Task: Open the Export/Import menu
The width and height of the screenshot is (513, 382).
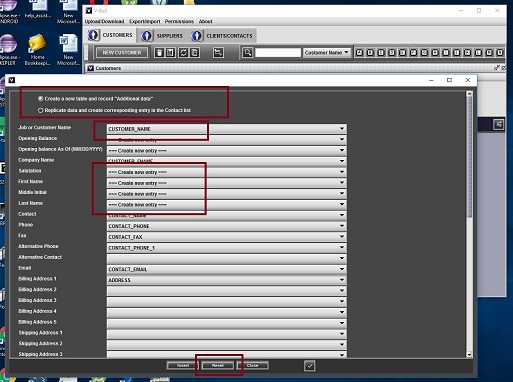Action: pyautogui.click(x=145, y=21)
